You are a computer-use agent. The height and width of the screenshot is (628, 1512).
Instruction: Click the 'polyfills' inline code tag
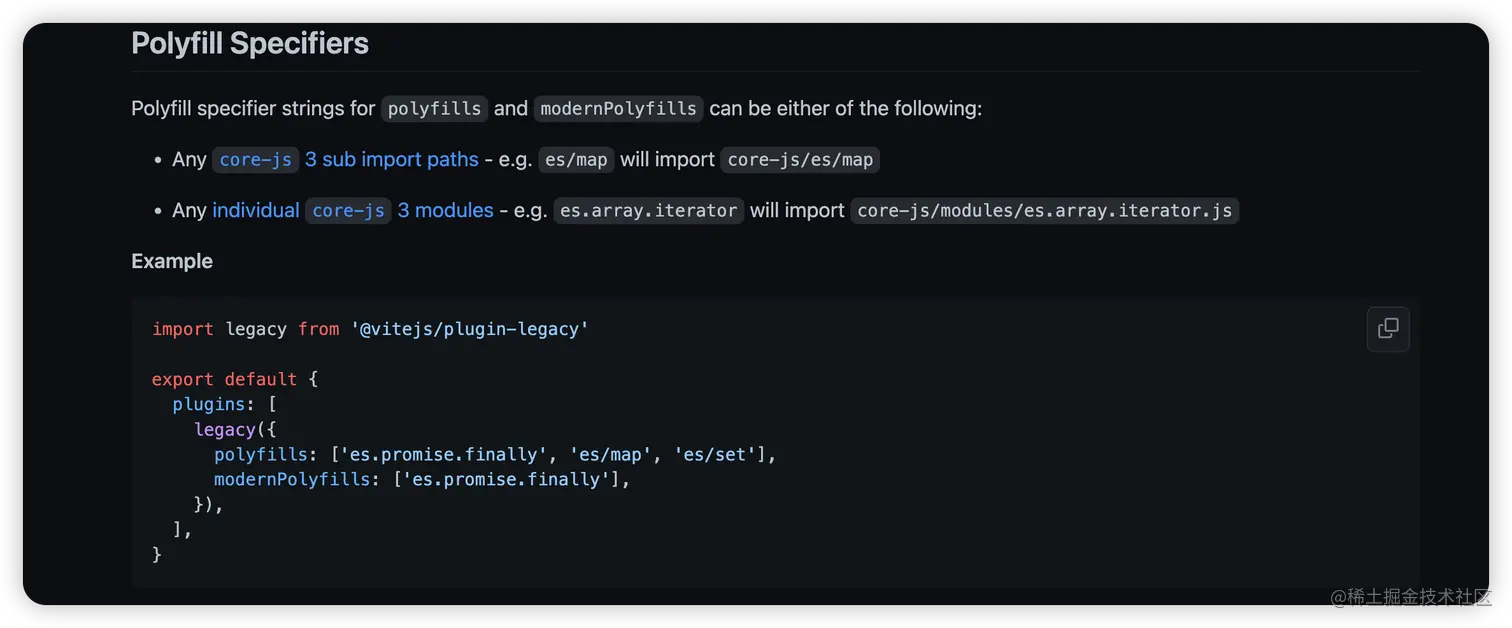pyautogui.click(x=434, y=109)
